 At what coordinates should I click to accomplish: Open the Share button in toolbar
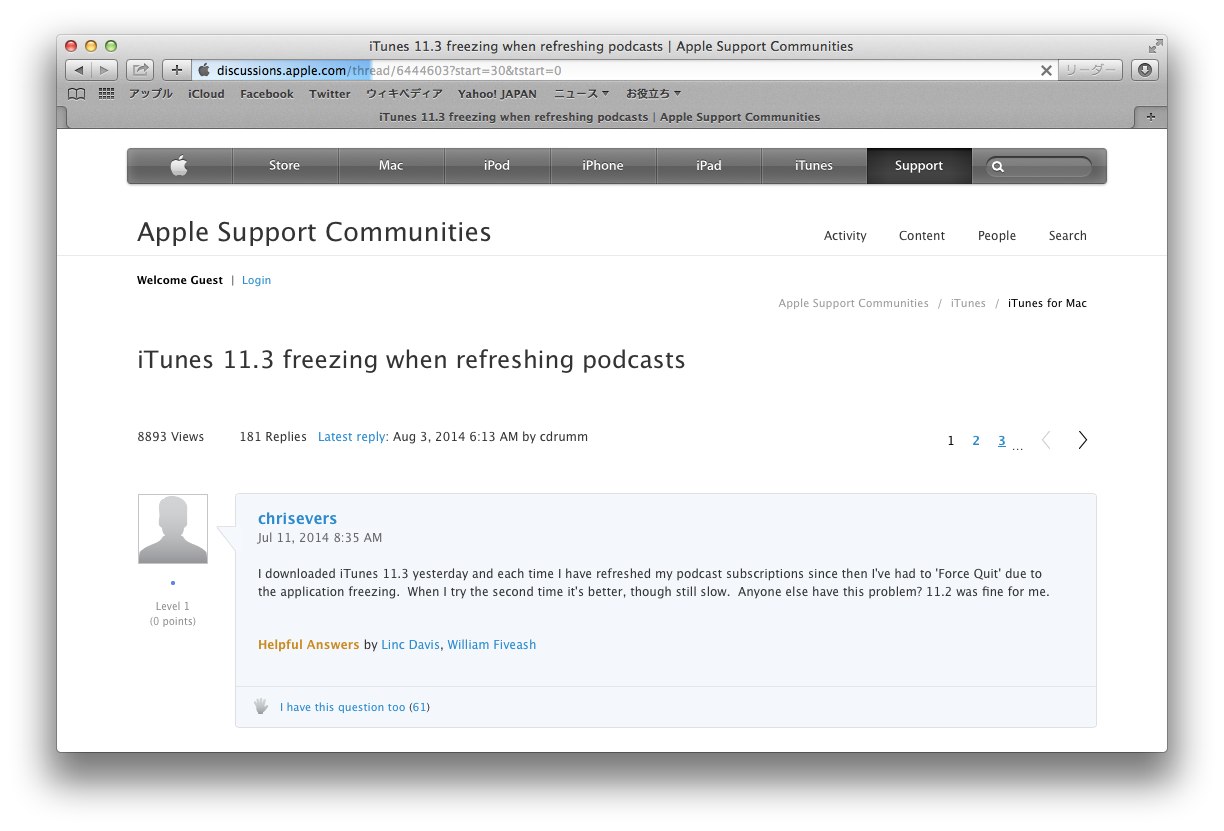(141, 70)
